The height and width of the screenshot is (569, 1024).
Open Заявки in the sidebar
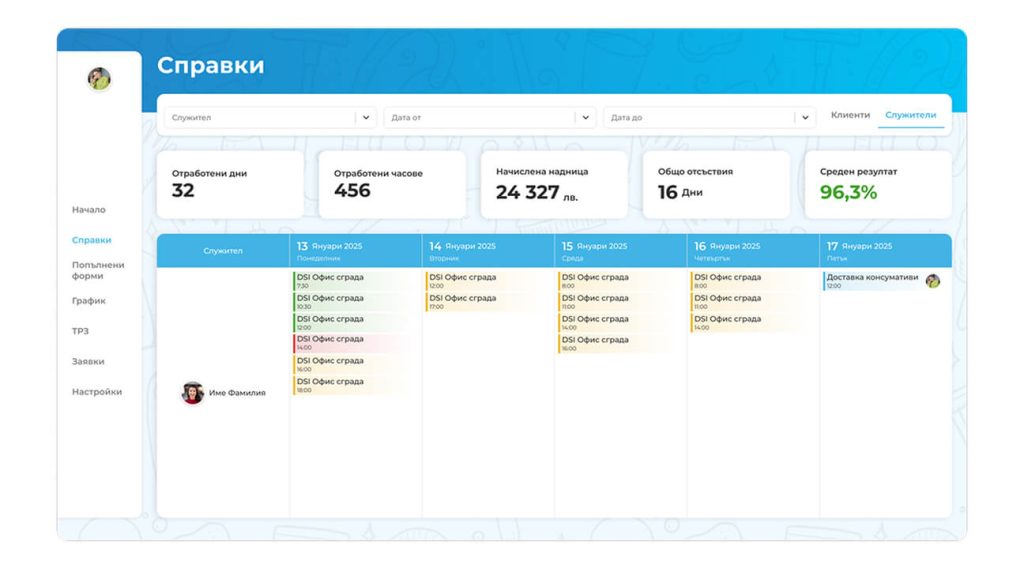click(x=88, y=361)
